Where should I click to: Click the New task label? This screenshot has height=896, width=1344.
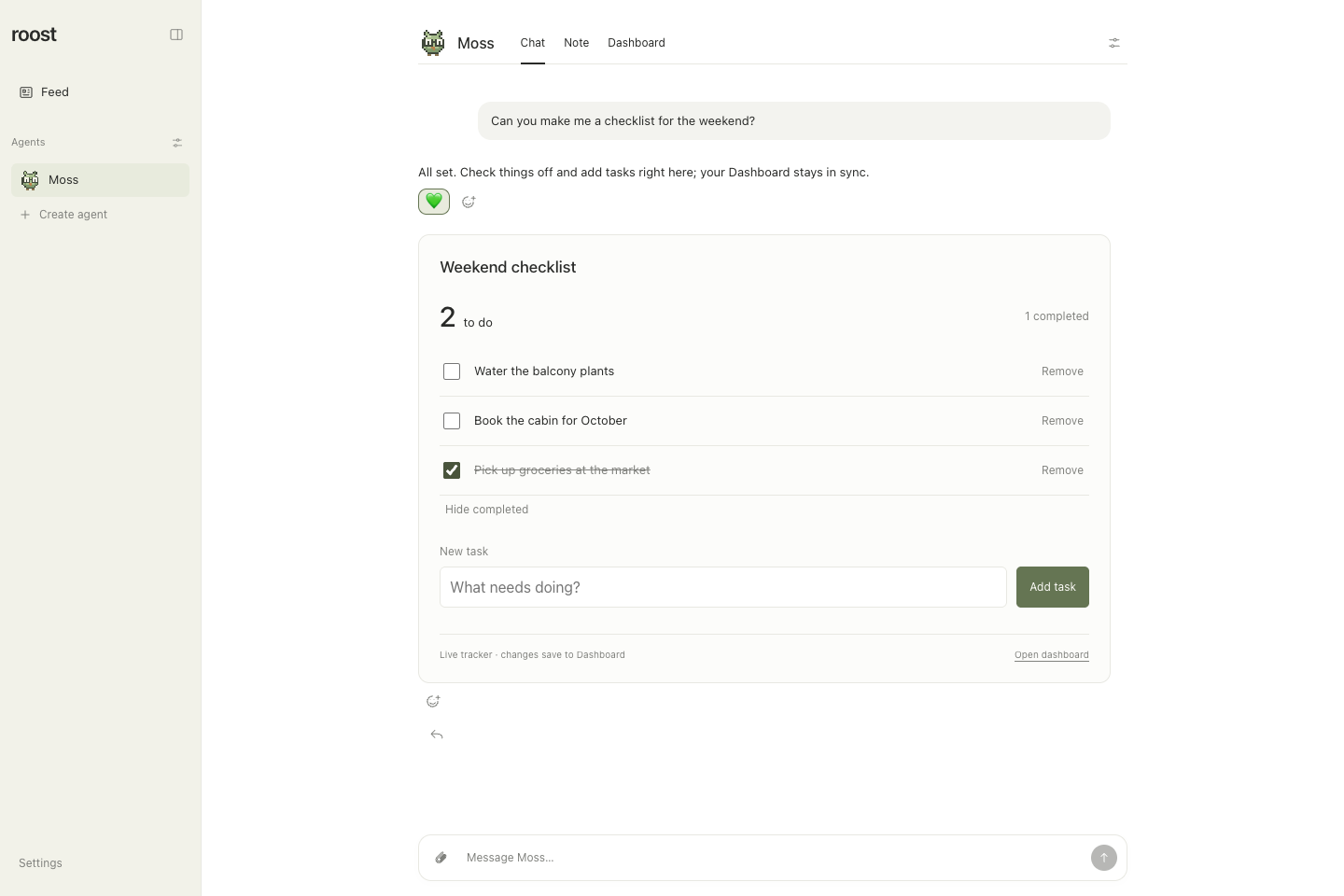(x=464, y=552)
